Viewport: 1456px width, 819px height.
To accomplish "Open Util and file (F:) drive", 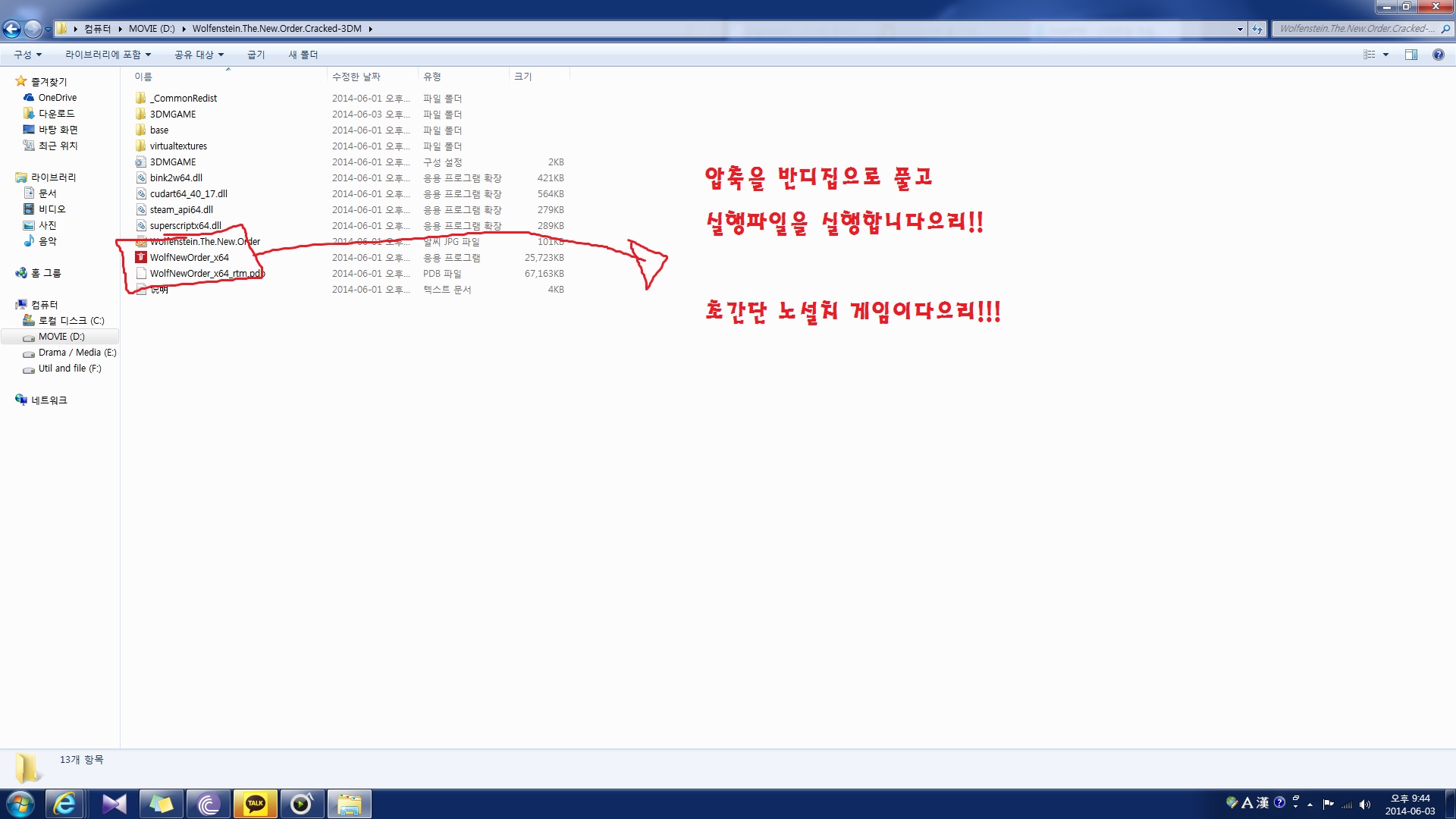I will (69, 369).
